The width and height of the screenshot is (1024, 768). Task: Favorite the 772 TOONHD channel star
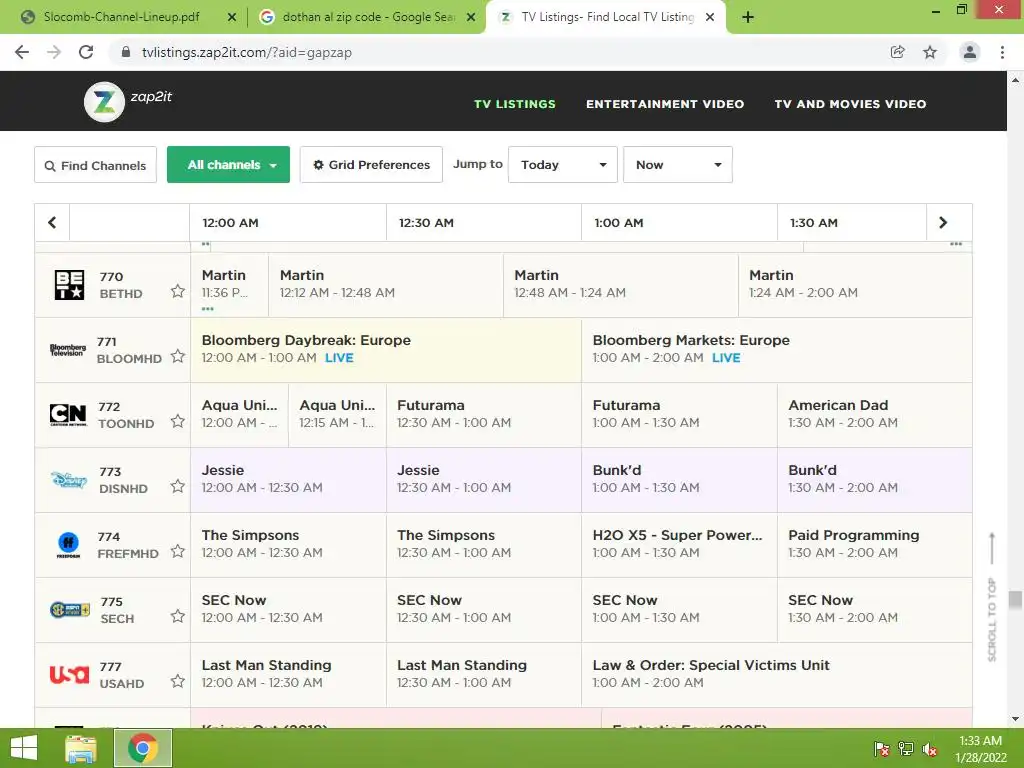tap(178, 421)
